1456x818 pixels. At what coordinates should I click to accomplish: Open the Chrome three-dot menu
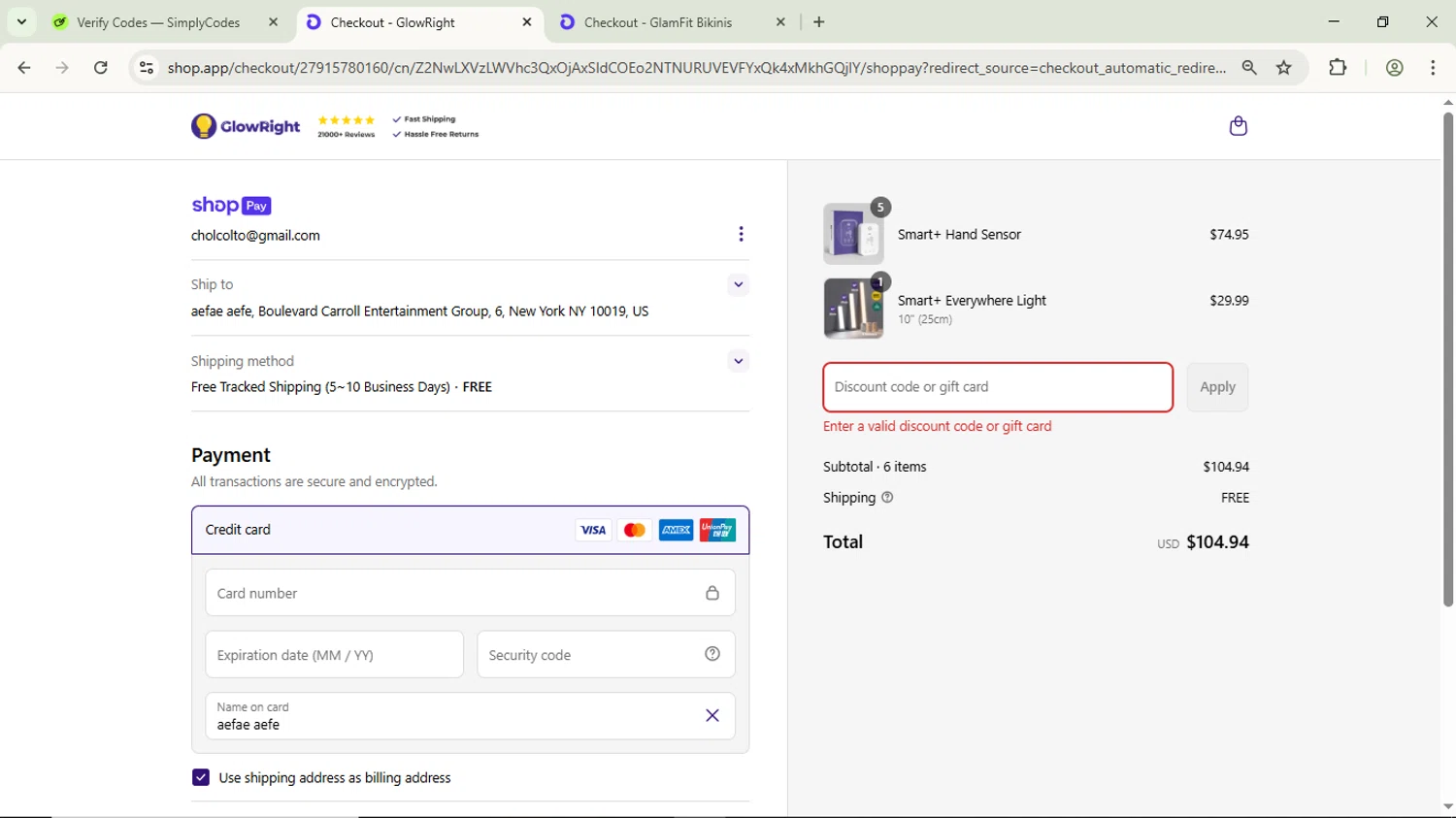(x=1433, y=68)
